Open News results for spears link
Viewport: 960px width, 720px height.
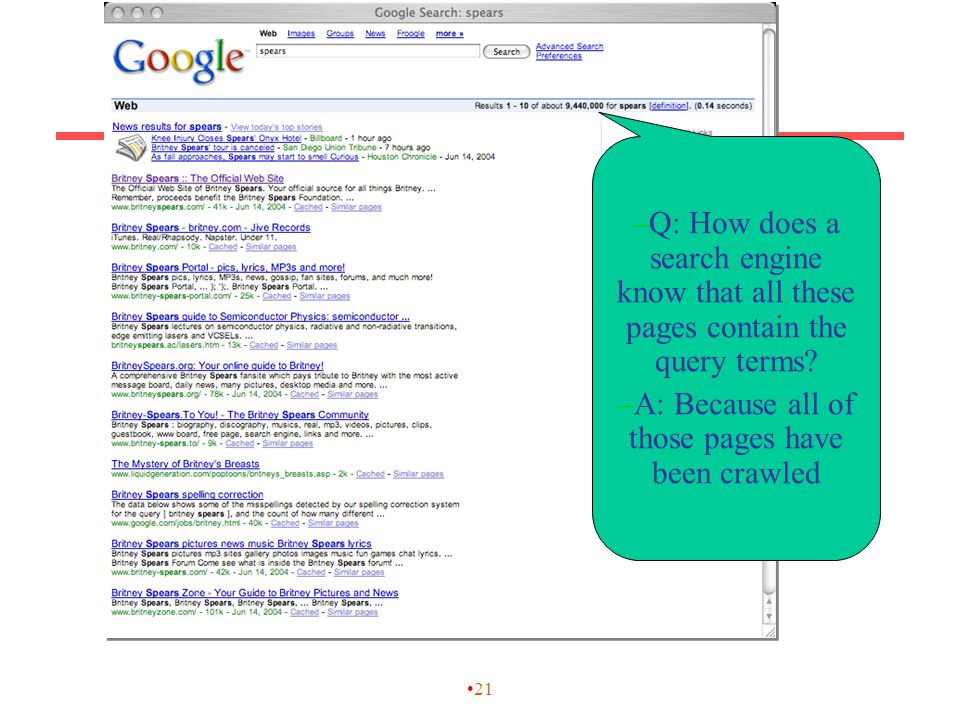click(167, 127)
